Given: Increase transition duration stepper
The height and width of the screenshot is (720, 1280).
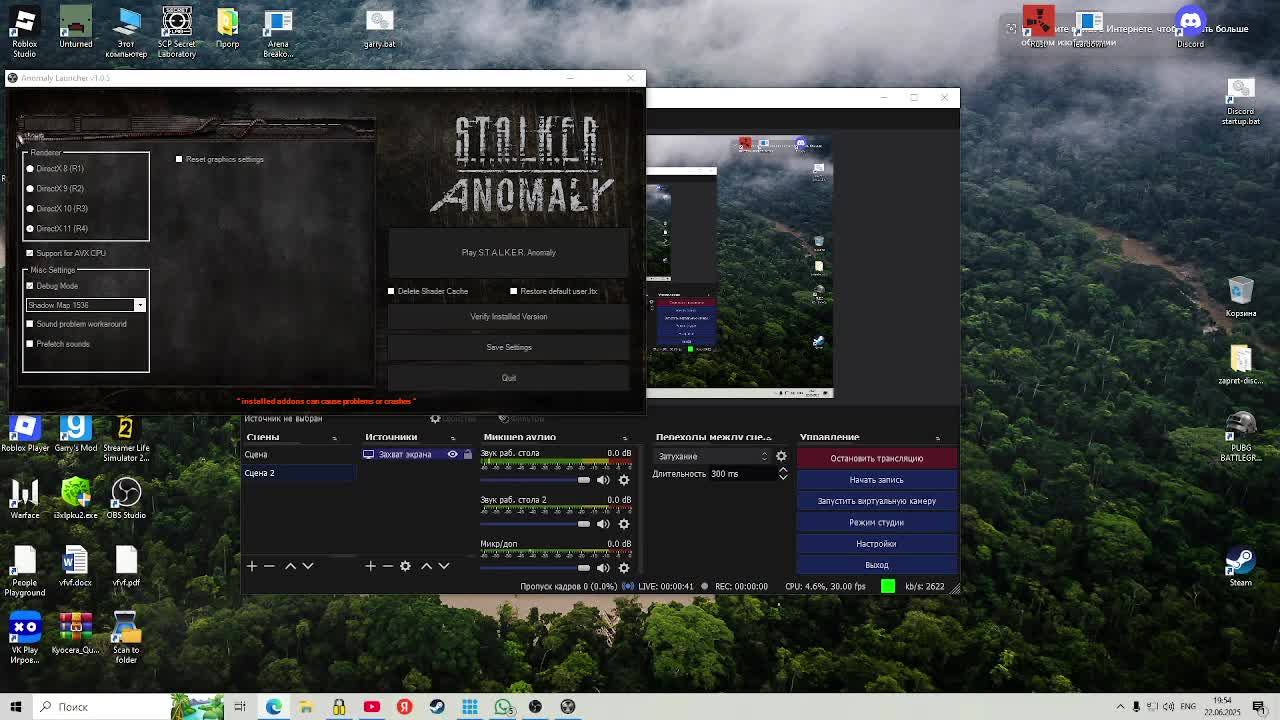Looking at the screenshot, I should [x=783, y=470].
